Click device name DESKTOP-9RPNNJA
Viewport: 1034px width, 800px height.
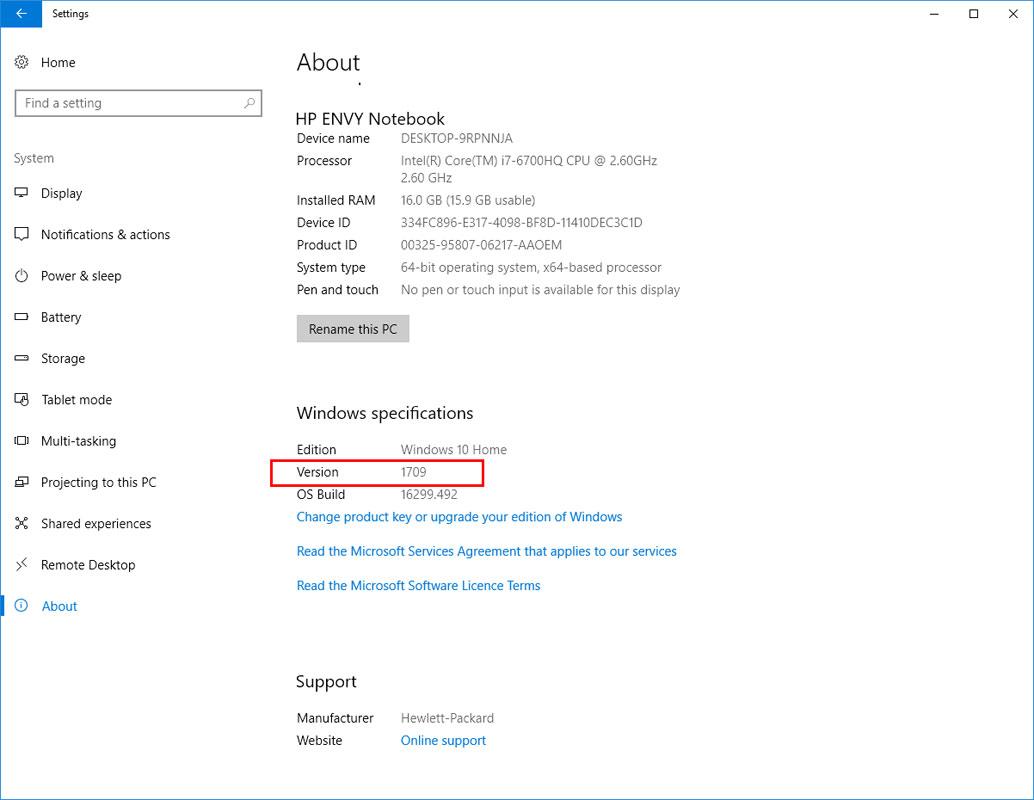click(x=456, y=138)
